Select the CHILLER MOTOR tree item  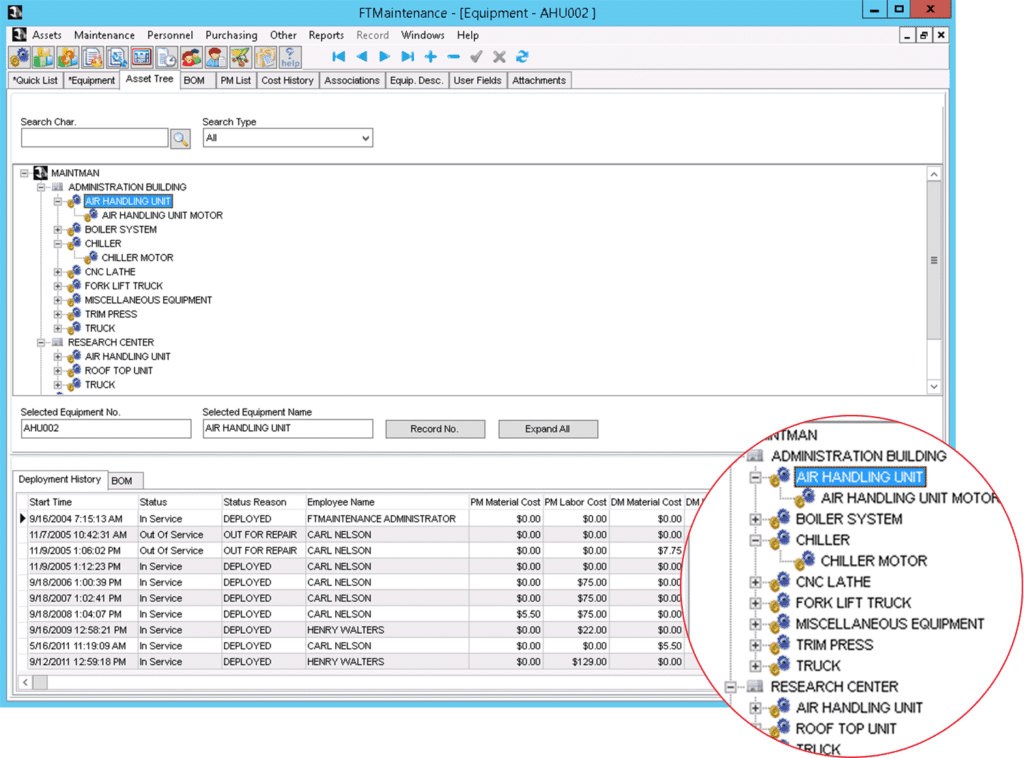point(137,258)
